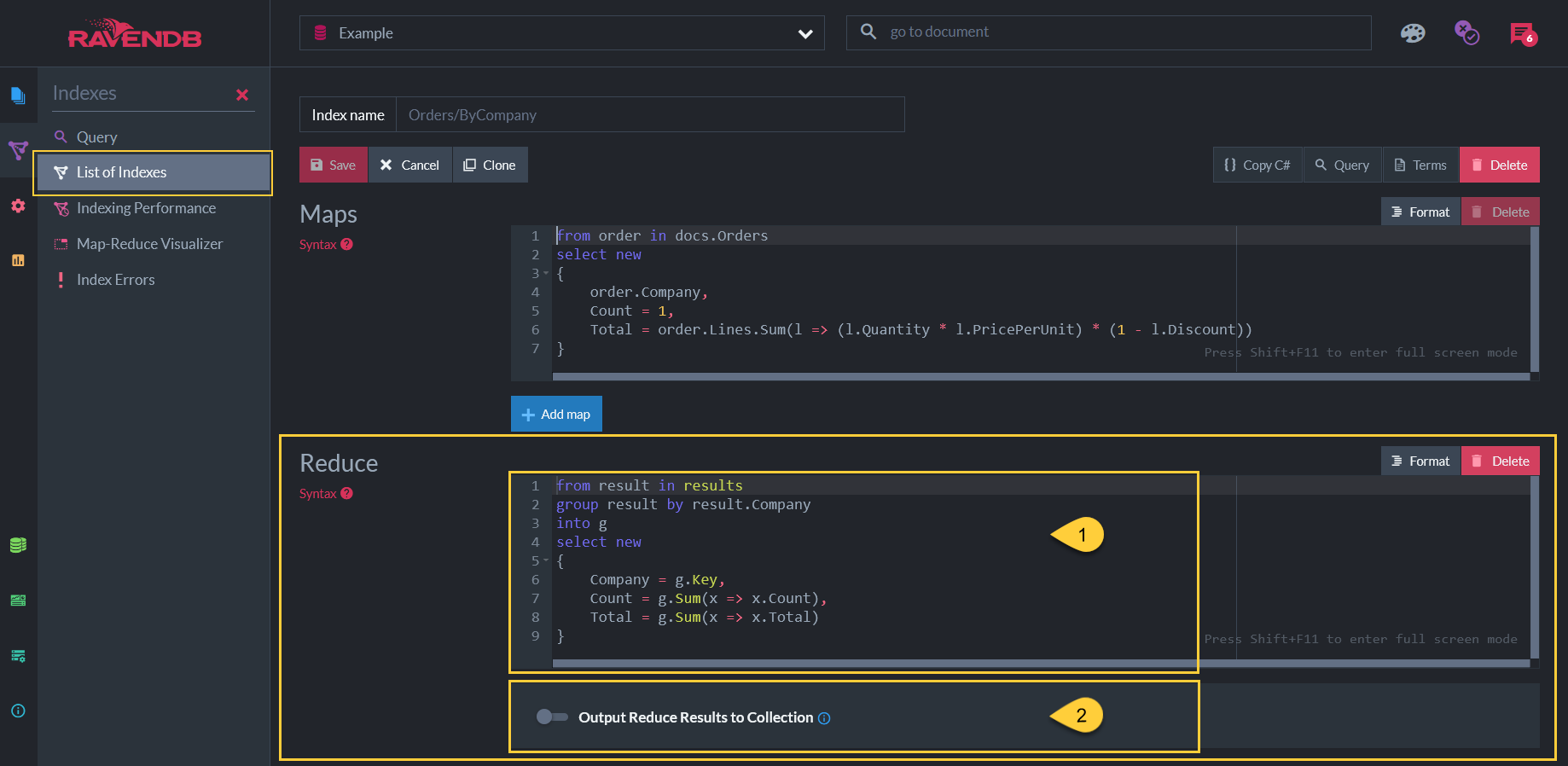Click the Maps editor vertical scrollbar
This screenshot has width=1568, height=766.
tap(1535, 299)
